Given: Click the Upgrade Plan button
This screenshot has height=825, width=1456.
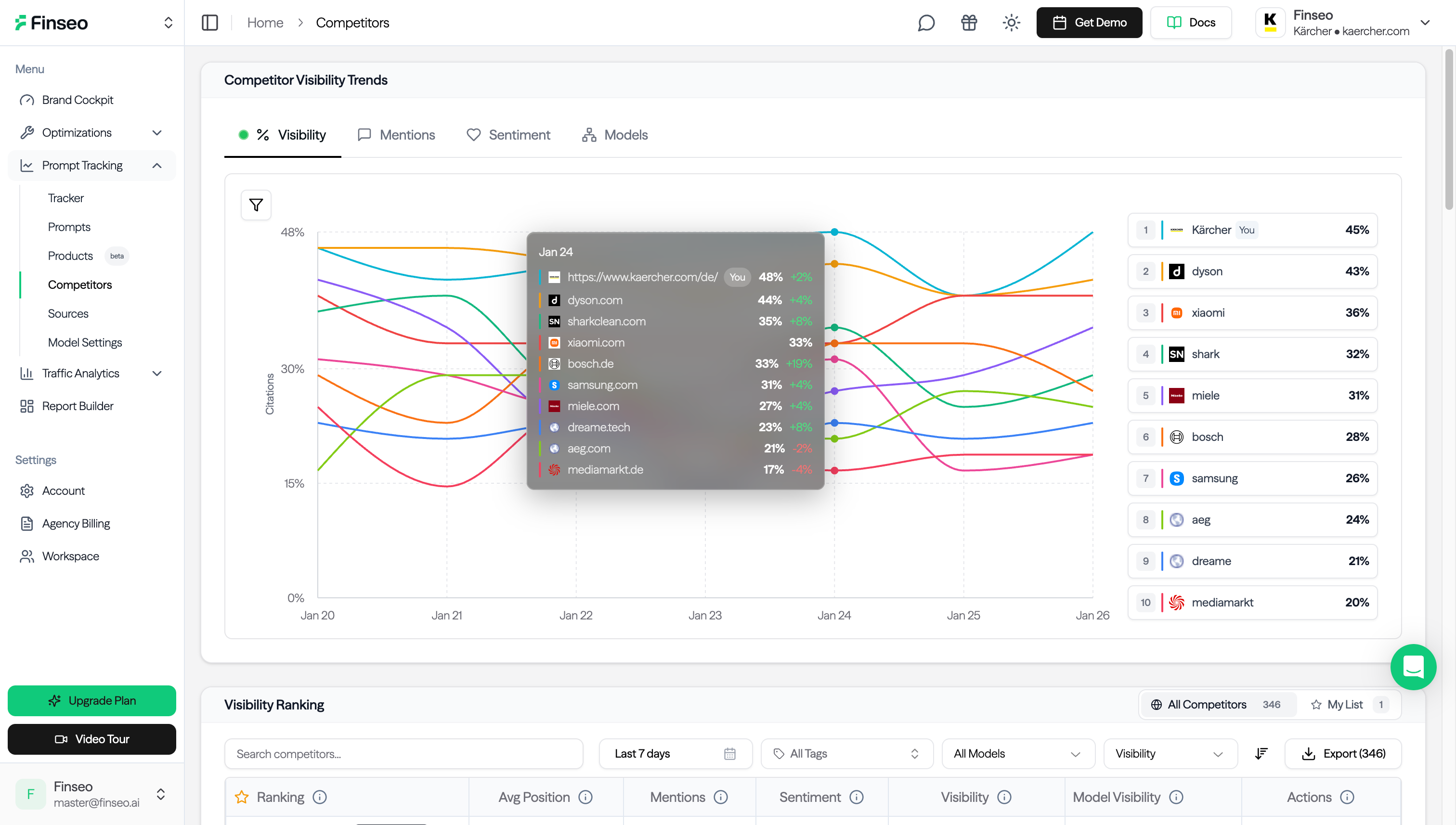Looking at the screenshot, I should tap(92, 700).
